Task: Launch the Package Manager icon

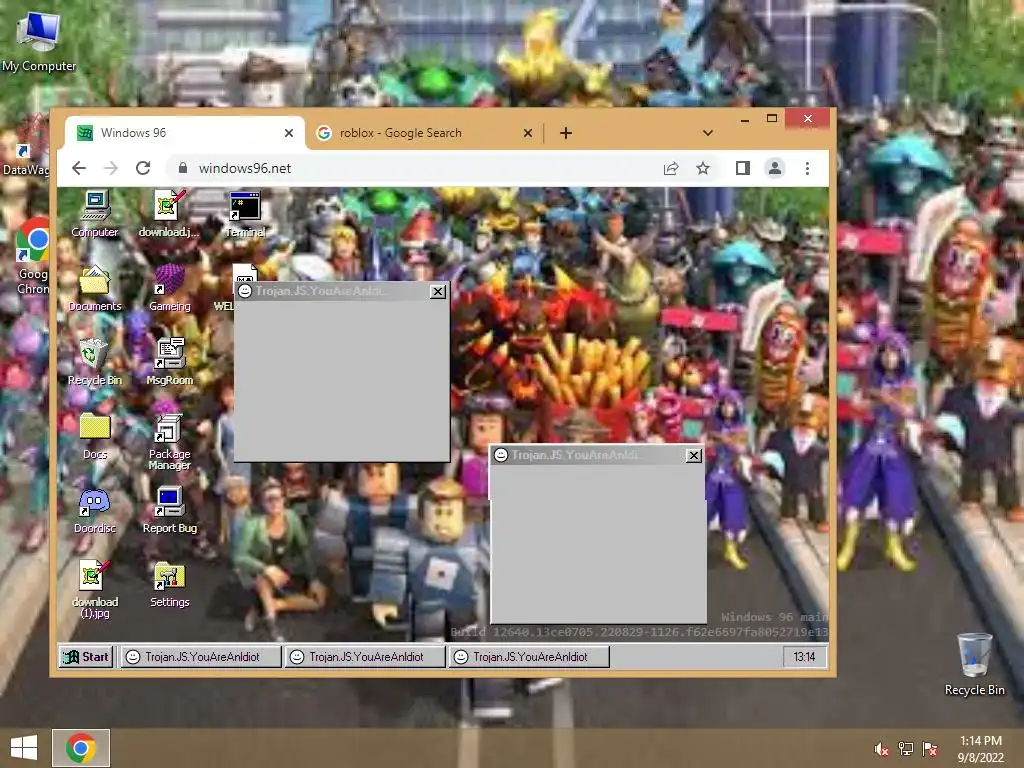Action: (x=169, y=441)
